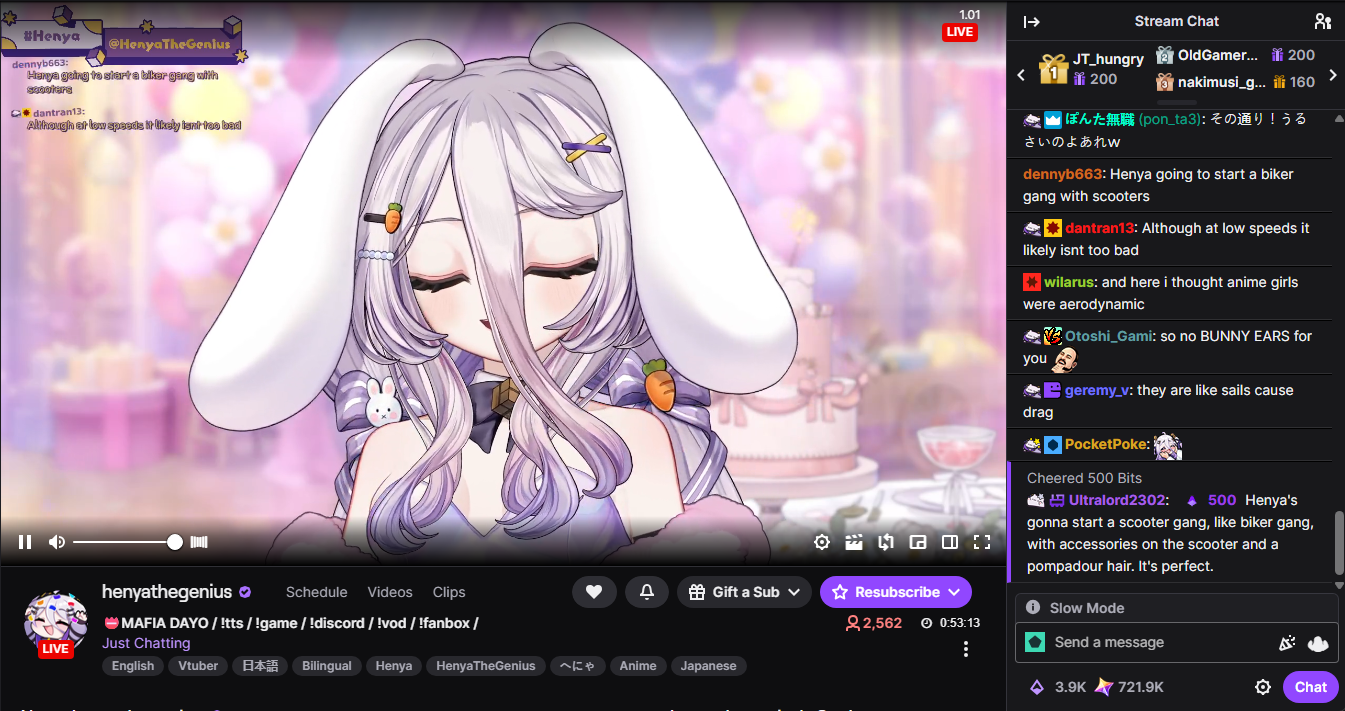Select the へにゃ tag
Screen dimensions: 1345x711
[x=578, y=666]
